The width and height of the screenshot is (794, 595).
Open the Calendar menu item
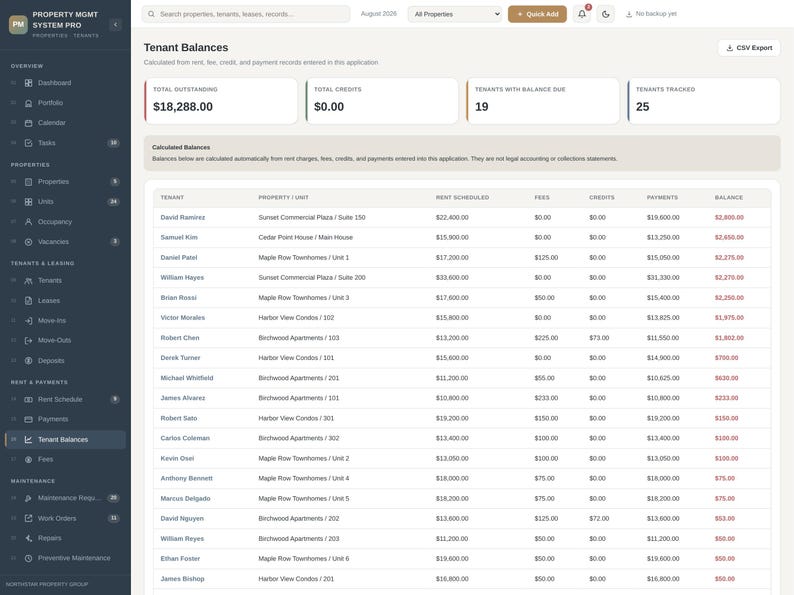point(65,123)
